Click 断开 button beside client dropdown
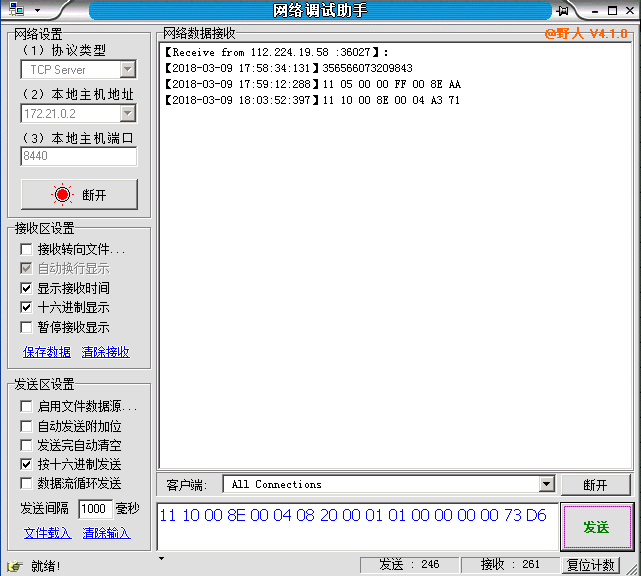This screenshot has width=641, height=576. [x=596, y=485]
